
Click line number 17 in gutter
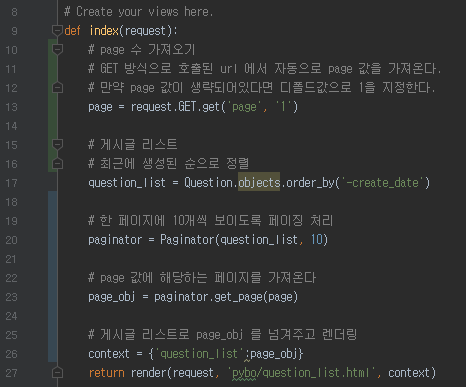click(11, 183)
